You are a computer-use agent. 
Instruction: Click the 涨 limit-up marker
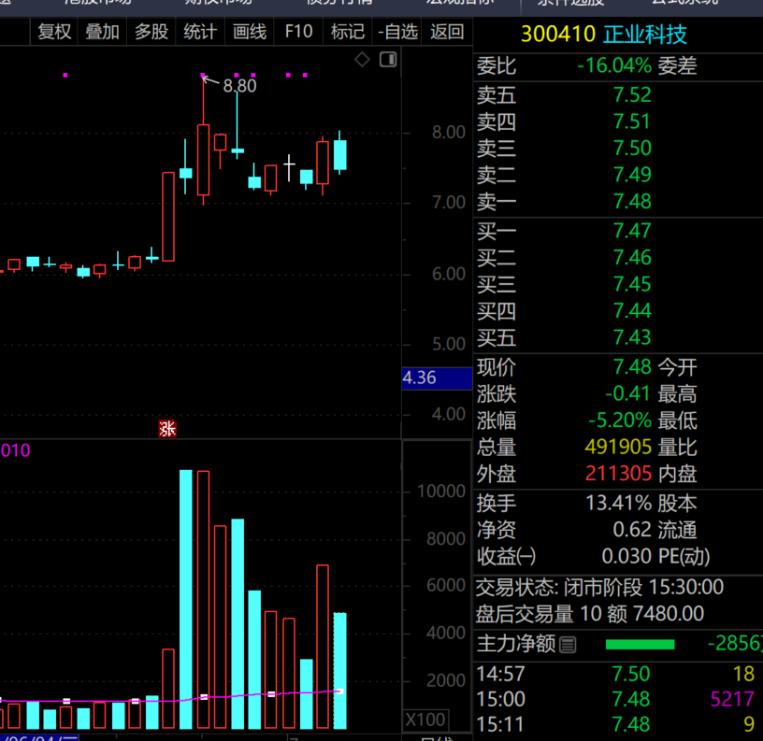[167, 429]
